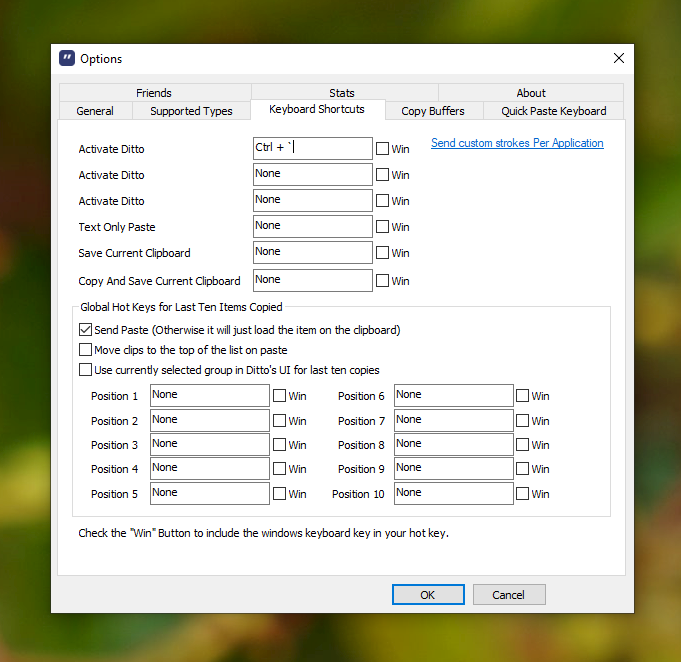This screenshot has height=662, width=681.
Task: Activate the Position 10 hotkey field
Action: click(x=454, y=493)
